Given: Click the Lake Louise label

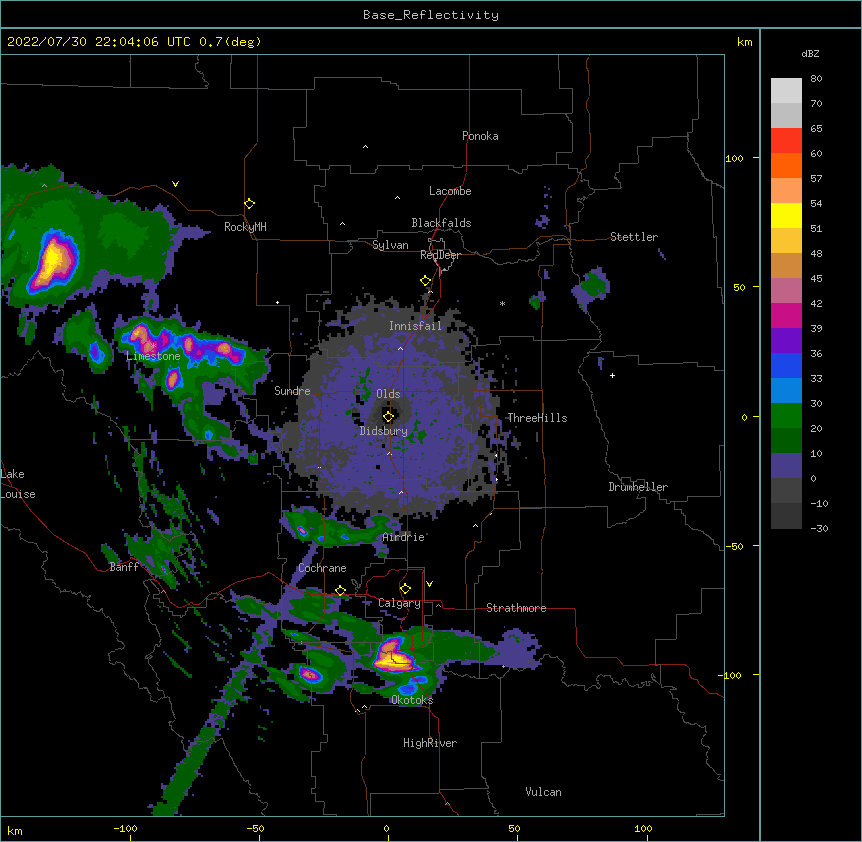Looking at the screenshot, I should click(18, 484).
